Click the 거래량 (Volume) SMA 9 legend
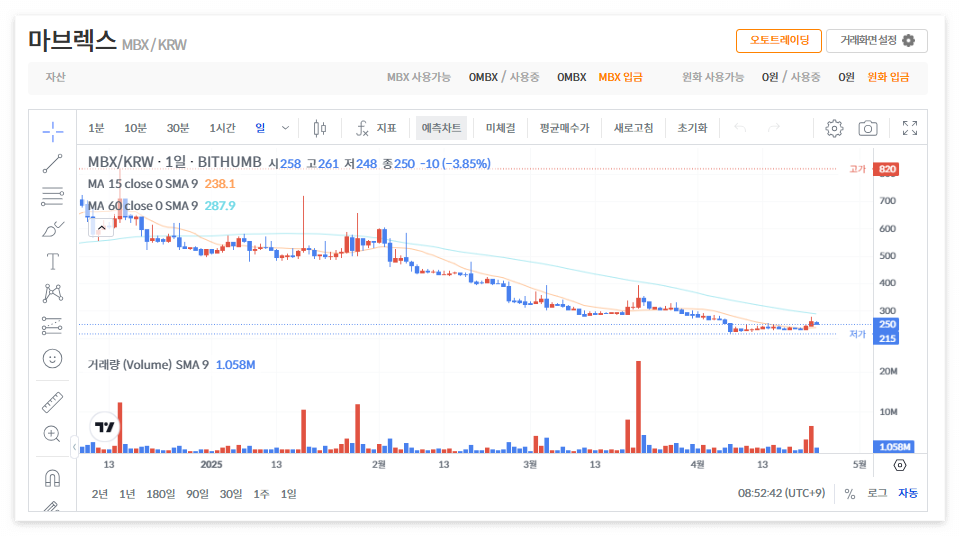The image size is (960, 536). point(148,365)
